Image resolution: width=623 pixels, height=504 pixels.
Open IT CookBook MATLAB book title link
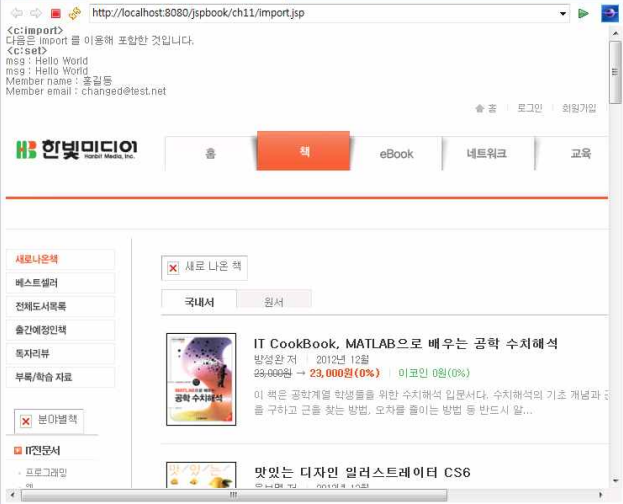tap(406, 343)
